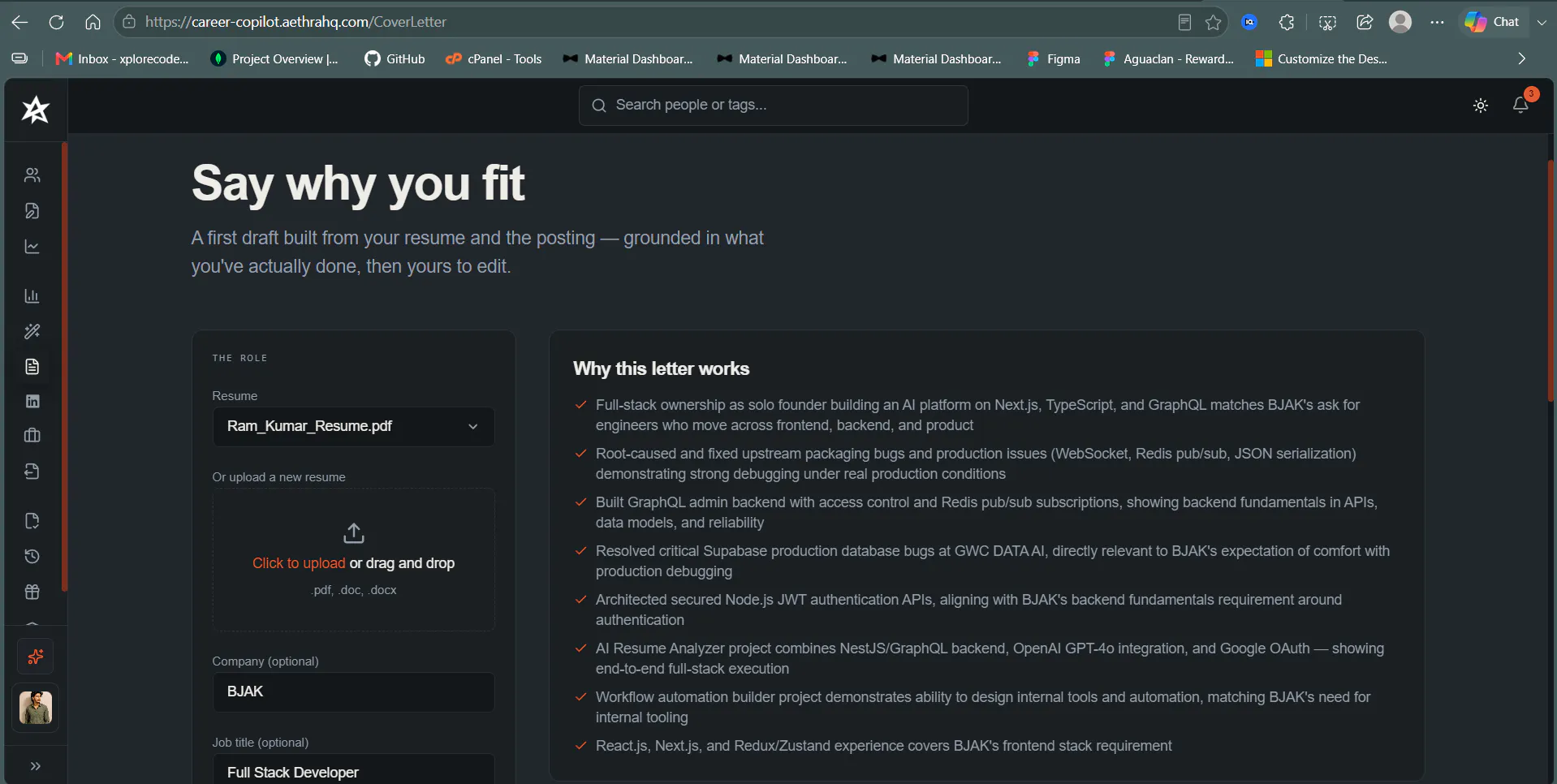Expand the chevron next to Copilot Chat
This screenshot has width=1557, height=784.
[x=1542, y=23]
